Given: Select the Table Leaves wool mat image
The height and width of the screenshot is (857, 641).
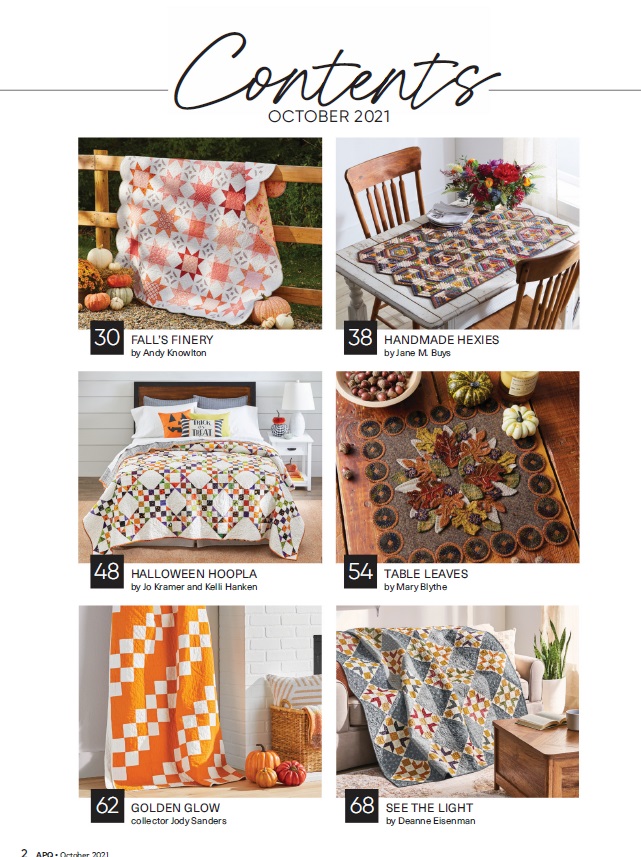Looking at the screenshot, I should click(457, 467).
